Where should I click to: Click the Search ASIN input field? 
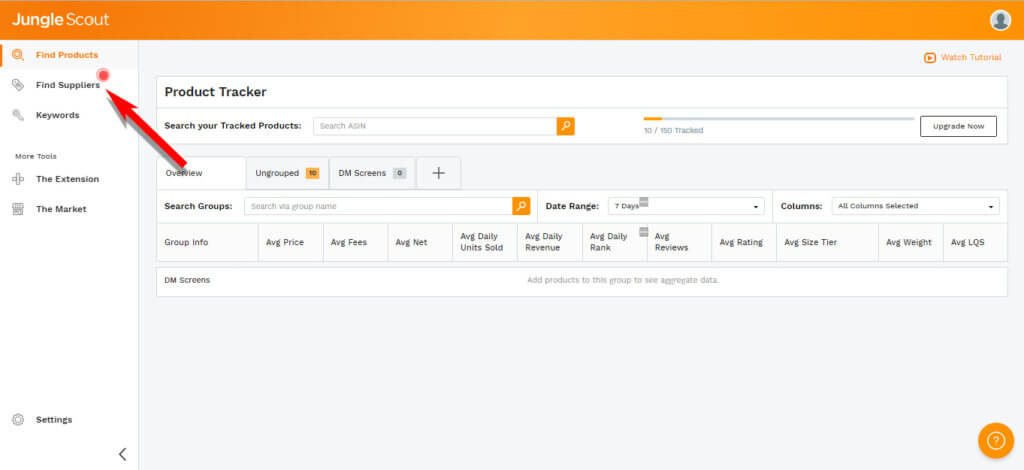point(435,126)
